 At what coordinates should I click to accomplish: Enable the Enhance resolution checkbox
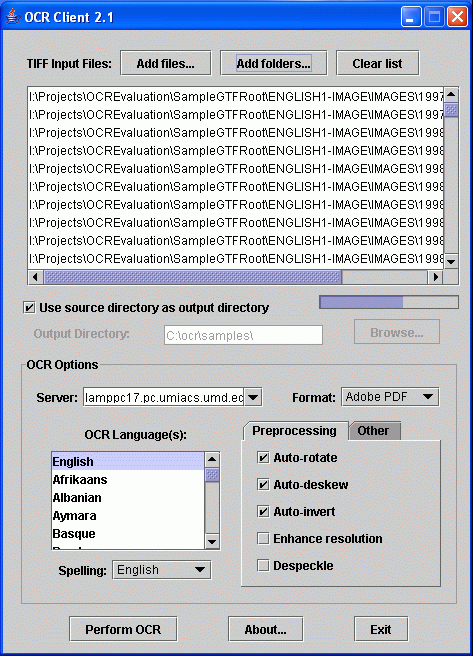point(263,538)
